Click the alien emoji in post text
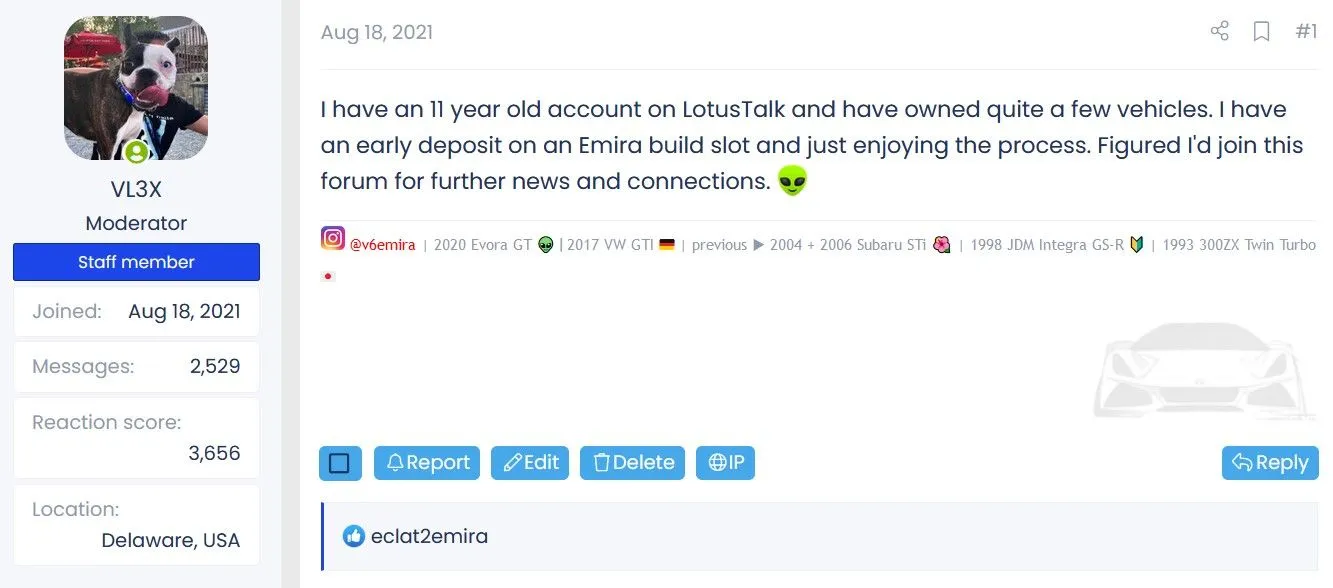The width and height of the screenshot is (1333, 588). (x=792, y=181)
